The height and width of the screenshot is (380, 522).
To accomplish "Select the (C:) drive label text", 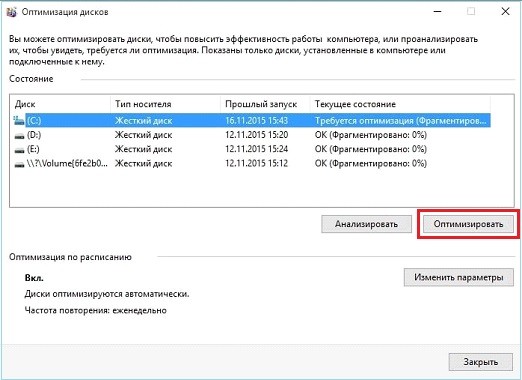I will (x=34, y=120).
